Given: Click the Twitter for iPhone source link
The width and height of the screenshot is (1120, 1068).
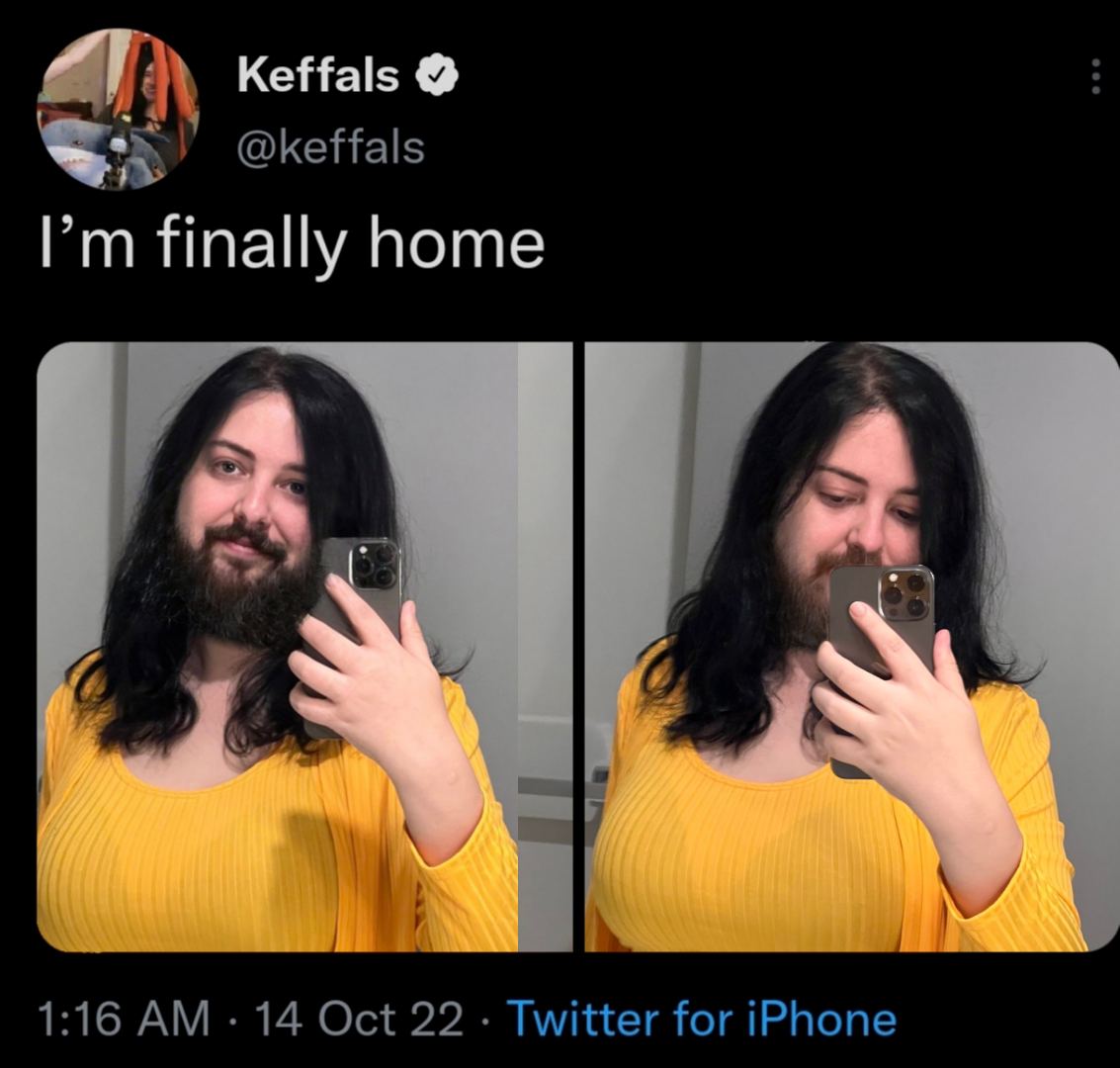Looking at the screenshot, I should point(702,1019).
